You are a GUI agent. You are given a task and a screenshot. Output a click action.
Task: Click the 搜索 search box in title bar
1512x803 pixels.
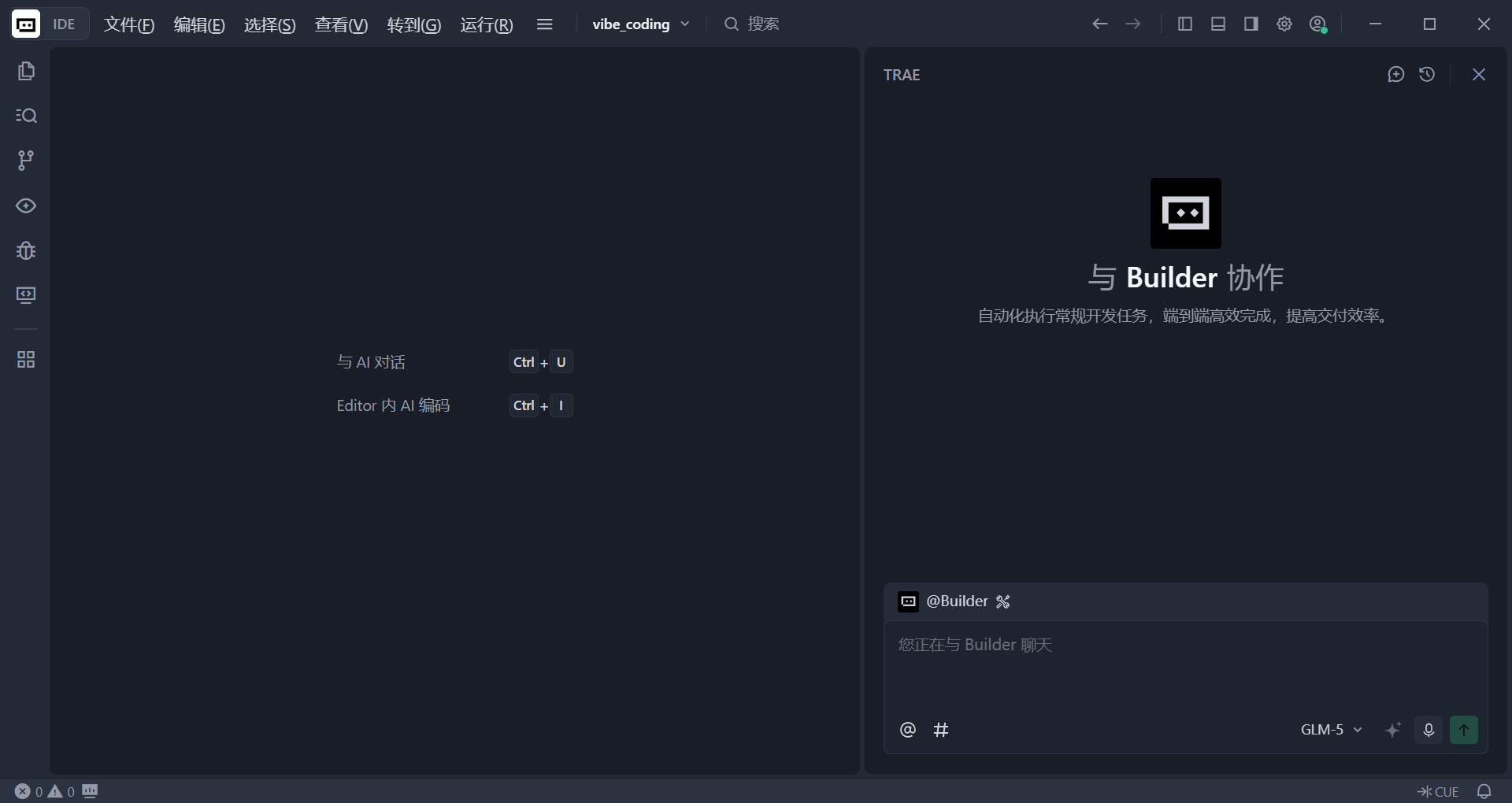tap(752, 24)
